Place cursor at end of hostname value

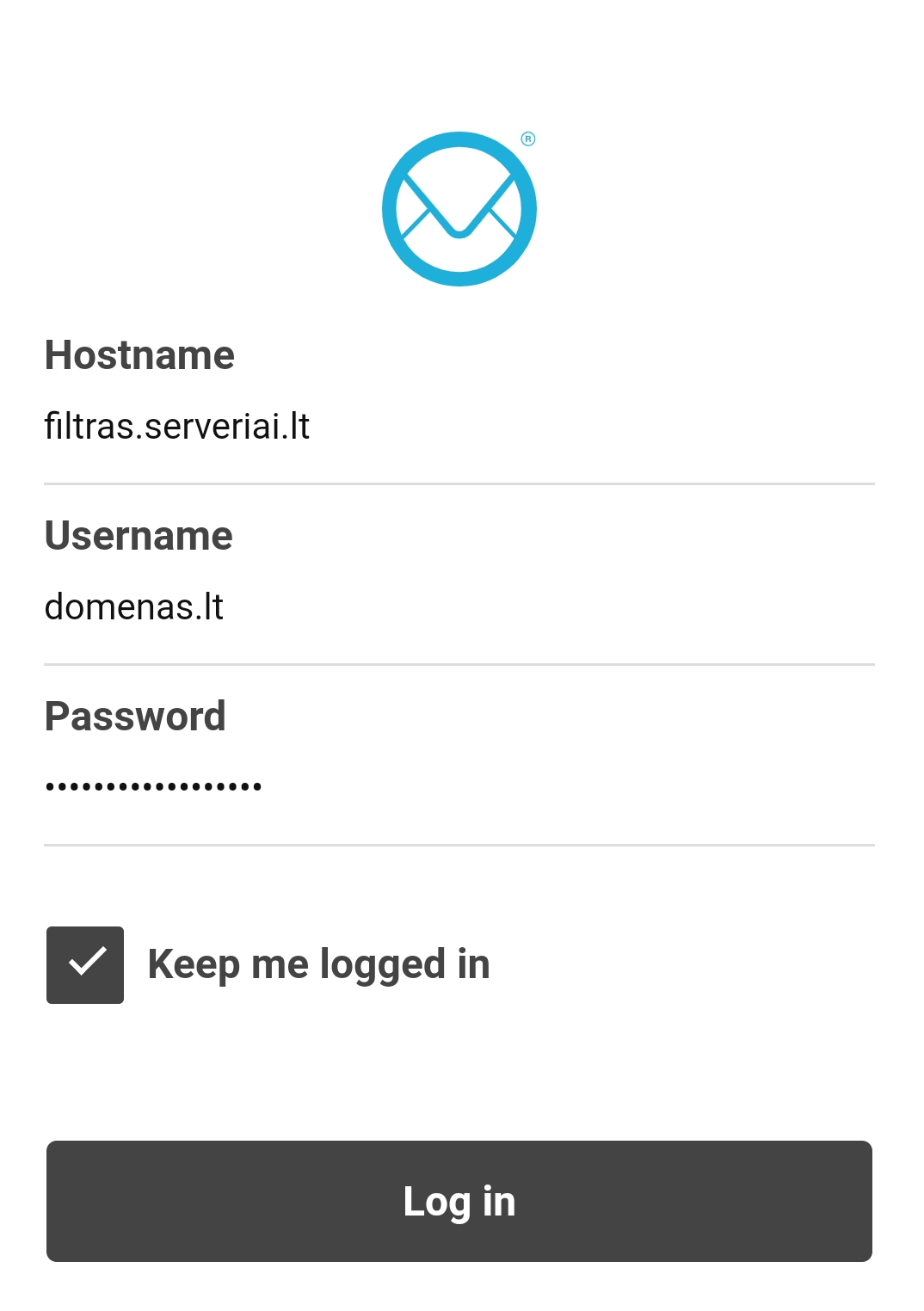[311, 427]
